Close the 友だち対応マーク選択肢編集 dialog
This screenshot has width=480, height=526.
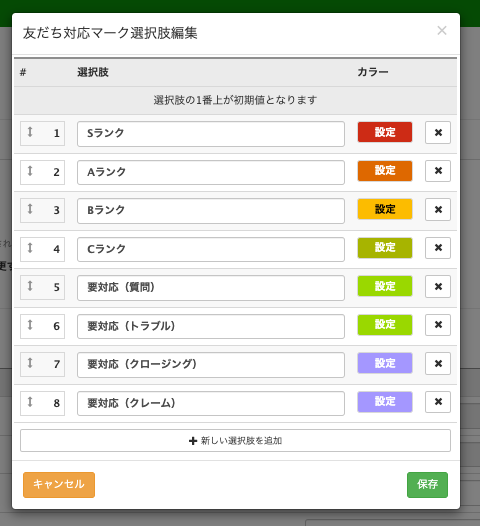click(x=442, y=31)
